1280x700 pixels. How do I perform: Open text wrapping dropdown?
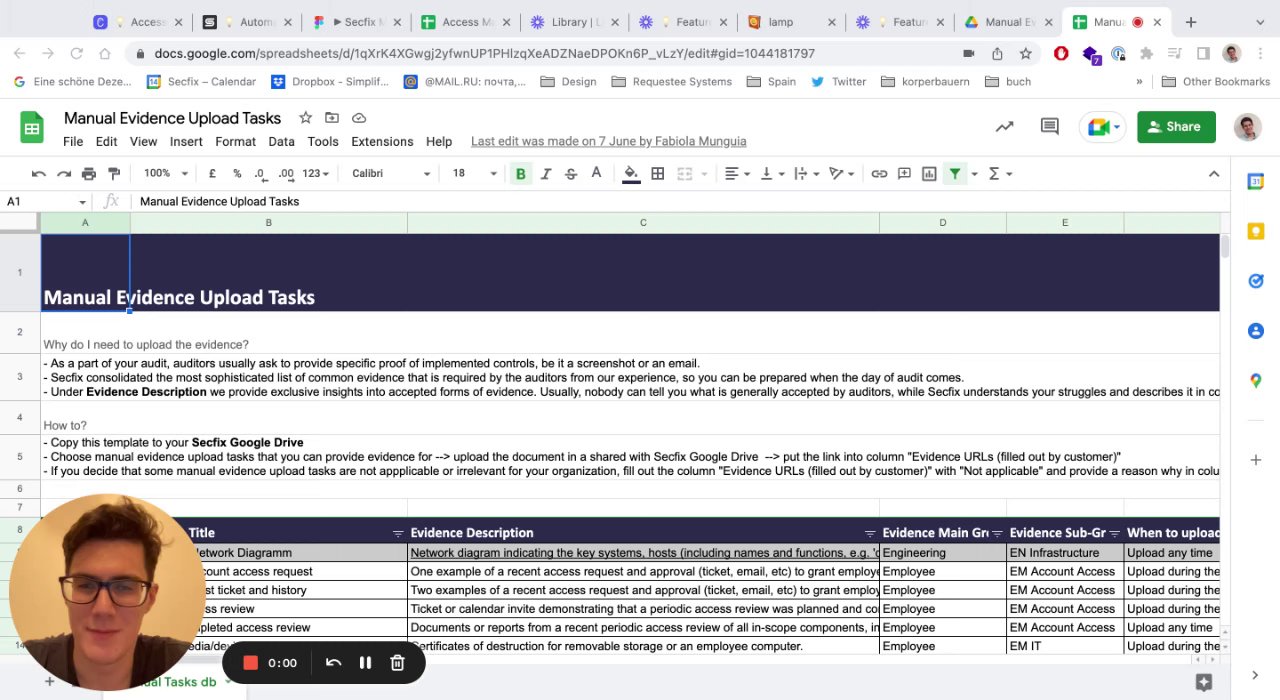point(806,174)
